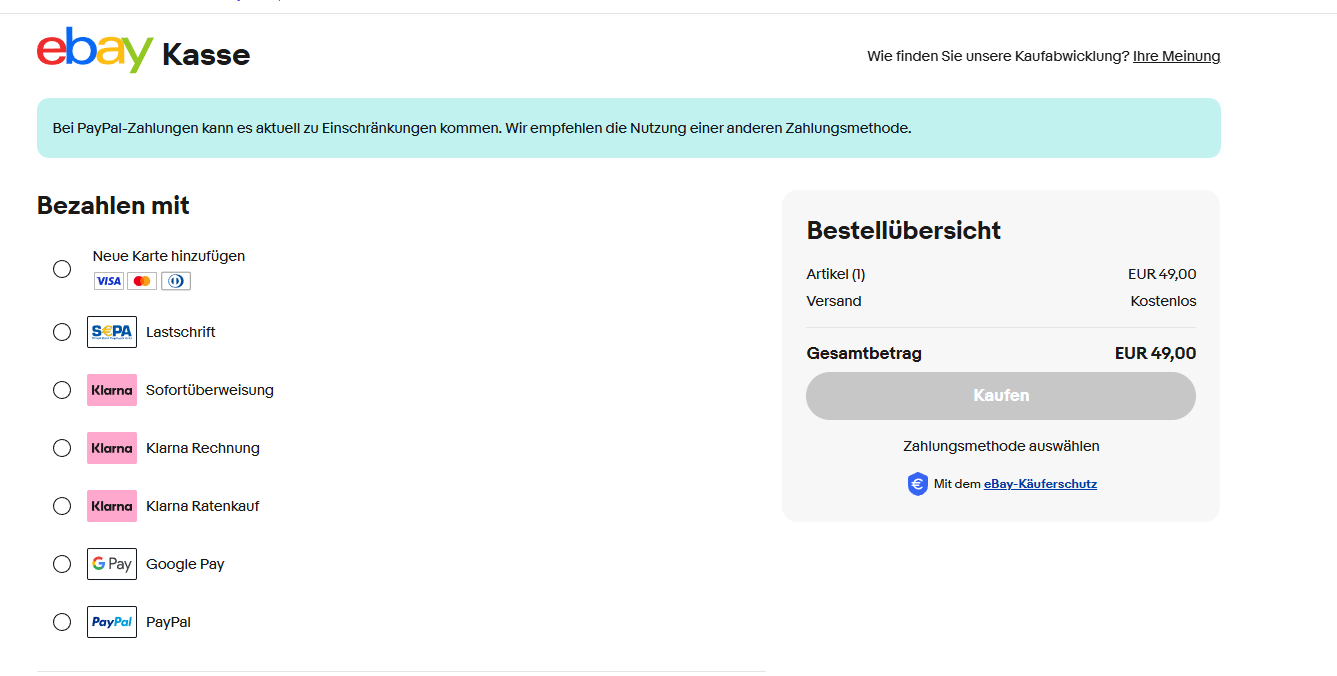The image size is (1337, 676).
Task: Choose the Klarna Ratenkauf radio button
Action: click(x=62, y=506)
